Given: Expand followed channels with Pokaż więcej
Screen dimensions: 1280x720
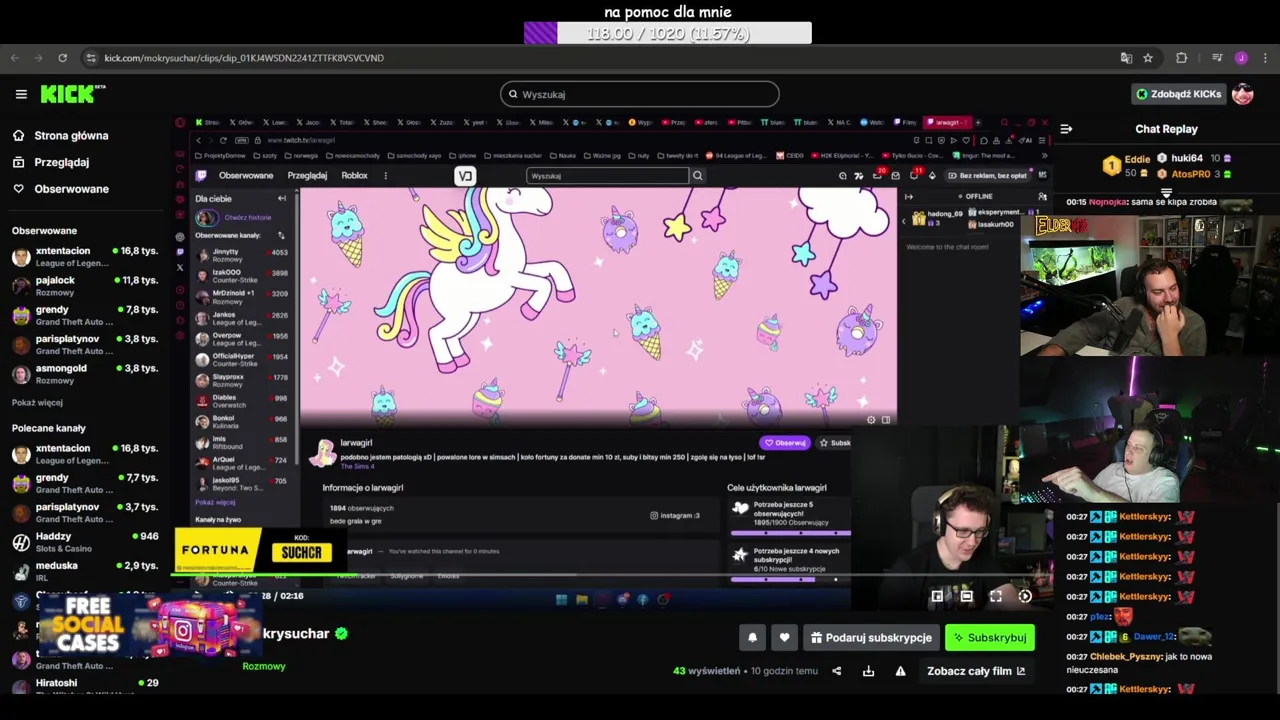Looking at the screenshot, I should pos(37,402).
